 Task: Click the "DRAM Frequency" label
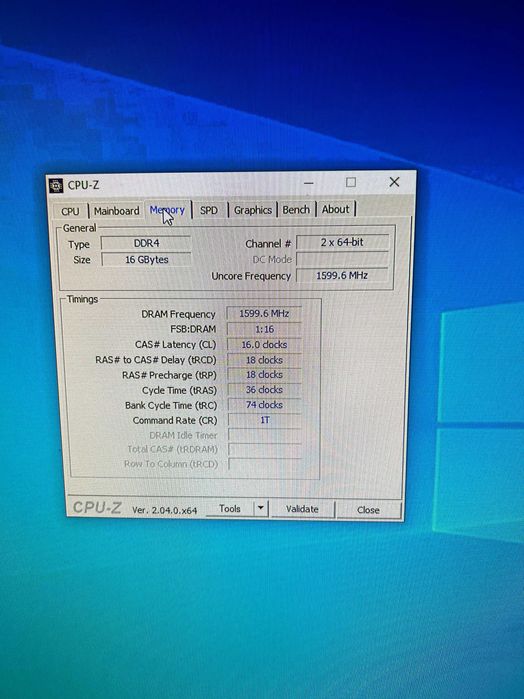[x=178, y=314]
